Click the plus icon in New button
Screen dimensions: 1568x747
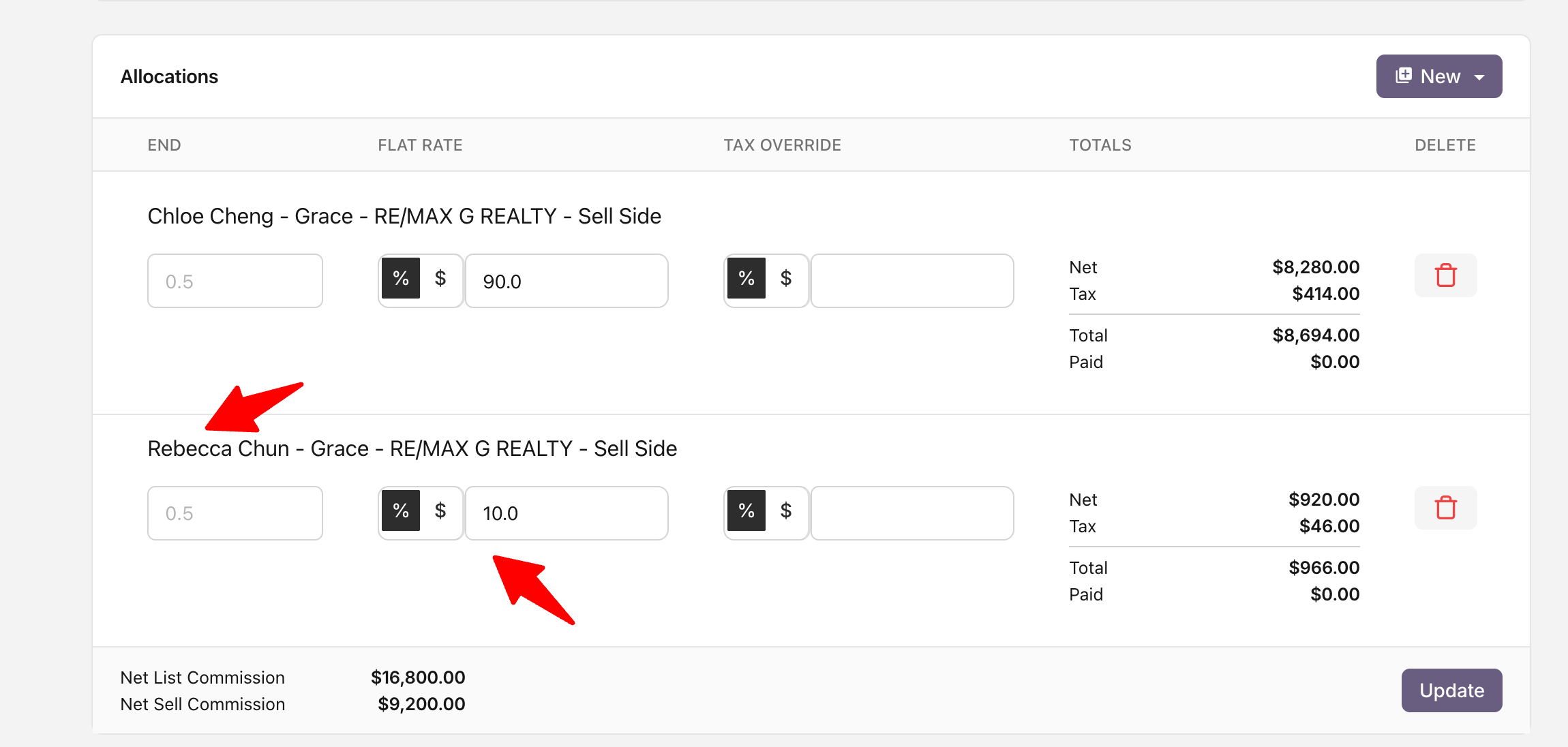click(1403, 76)
